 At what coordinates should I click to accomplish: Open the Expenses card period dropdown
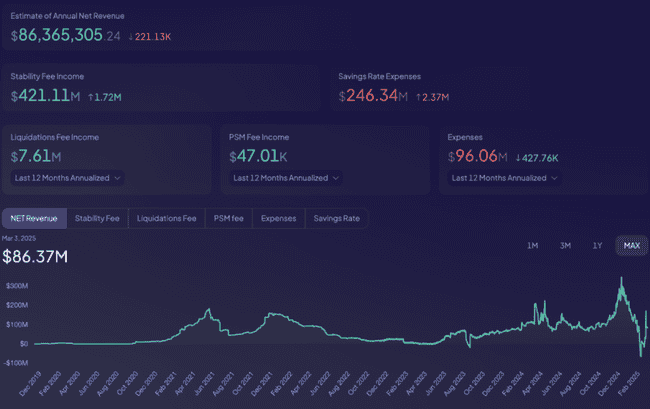pyautogui.click(x=504, y=178)
